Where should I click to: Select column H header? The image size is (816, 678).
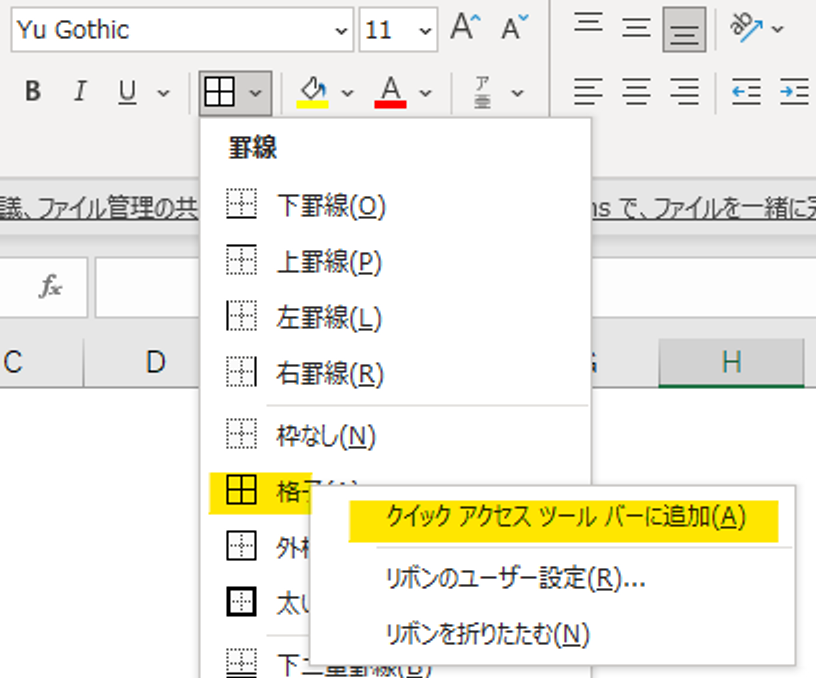point(732,362)
